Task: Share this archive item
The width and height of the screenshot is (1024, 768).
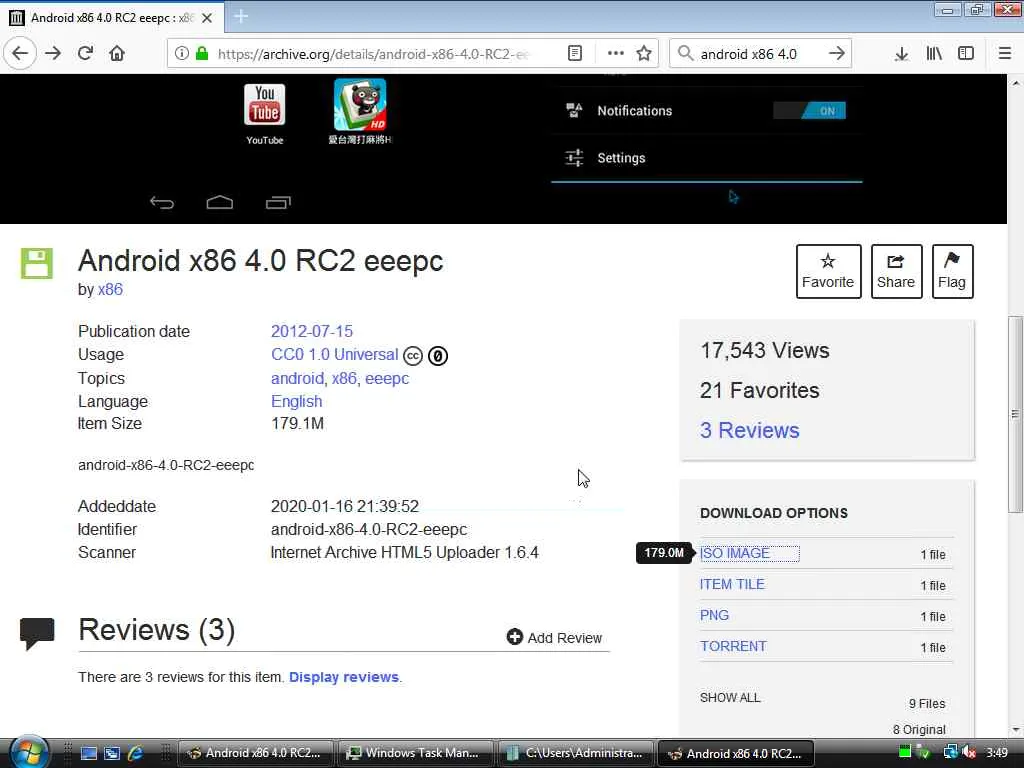Action: [x=896, y=271]
